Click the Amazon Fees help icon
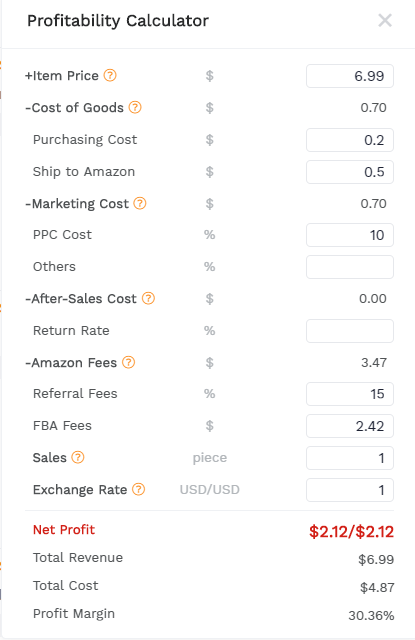 click(x=129, y=362)
